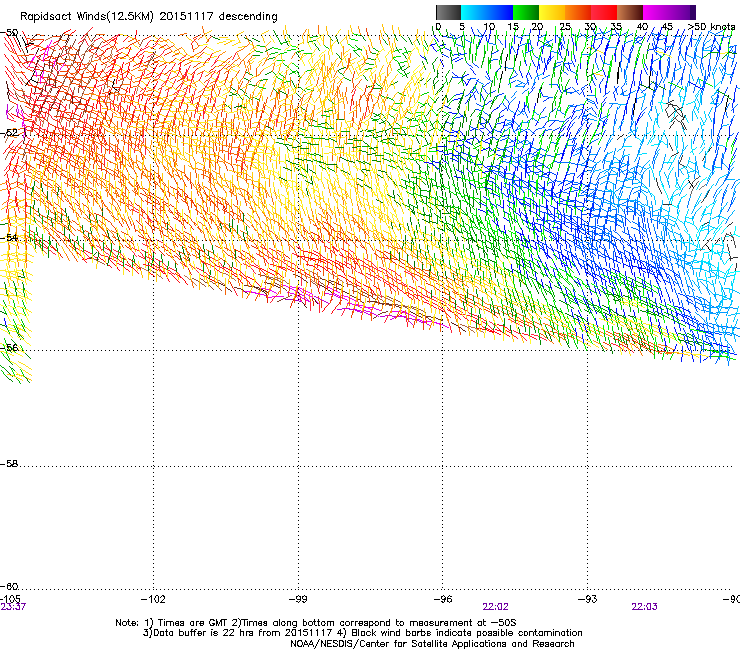Click the purple '22:02' time label

click(495, 607)
